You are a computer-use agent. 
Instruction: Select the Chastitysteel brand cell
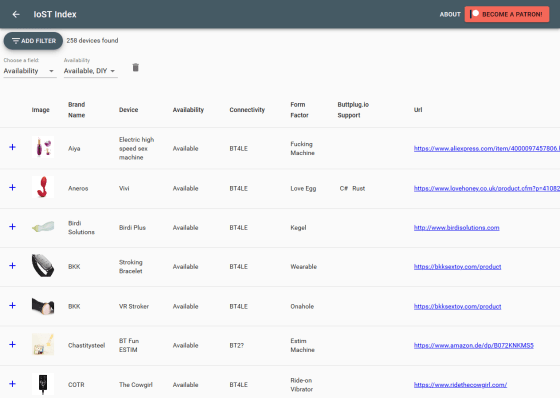(x=86, y=345)
